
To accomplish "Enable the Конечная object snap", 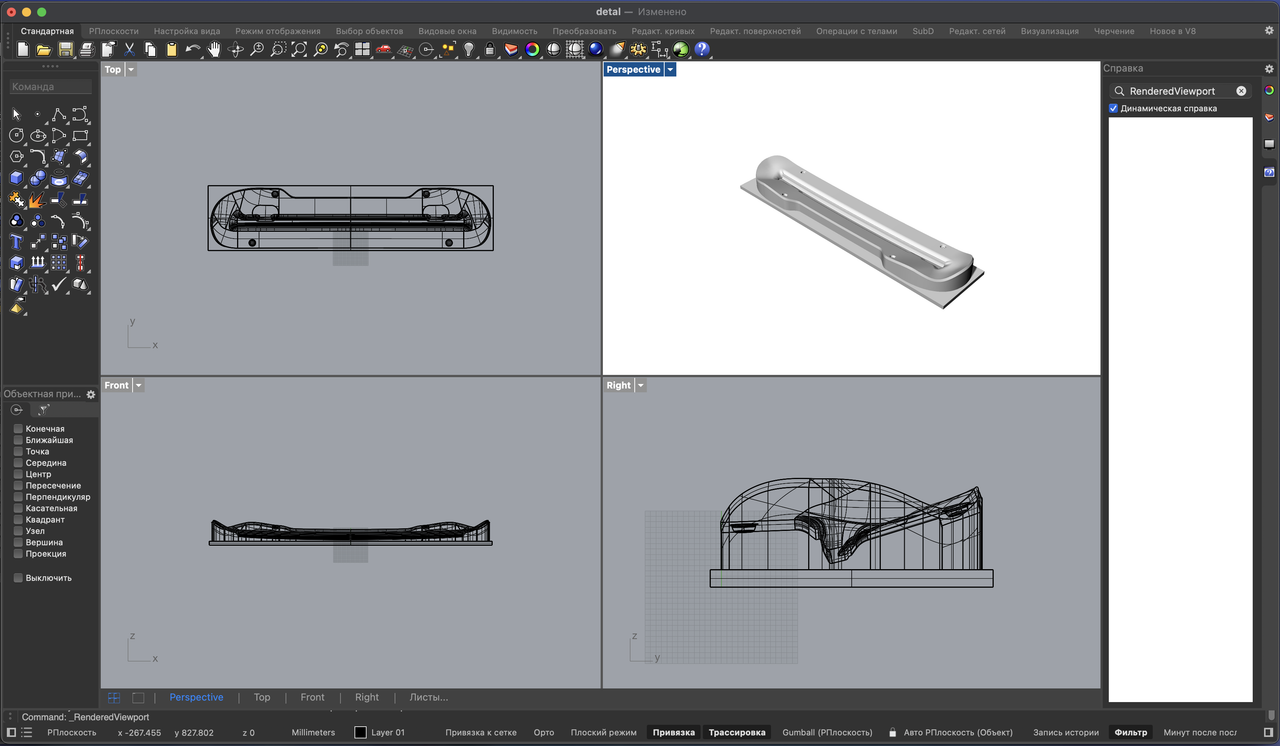I will coord(18,429).
